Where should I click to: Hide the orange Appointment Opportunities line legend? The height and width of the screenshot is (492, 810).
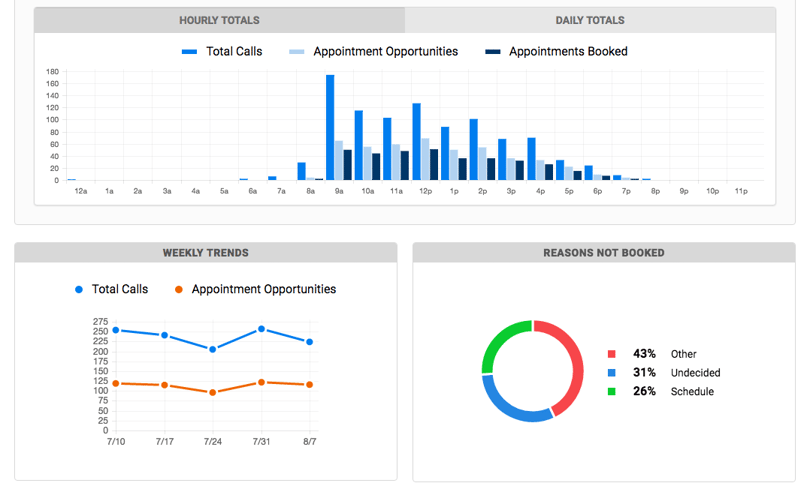(x=254, y=289)
